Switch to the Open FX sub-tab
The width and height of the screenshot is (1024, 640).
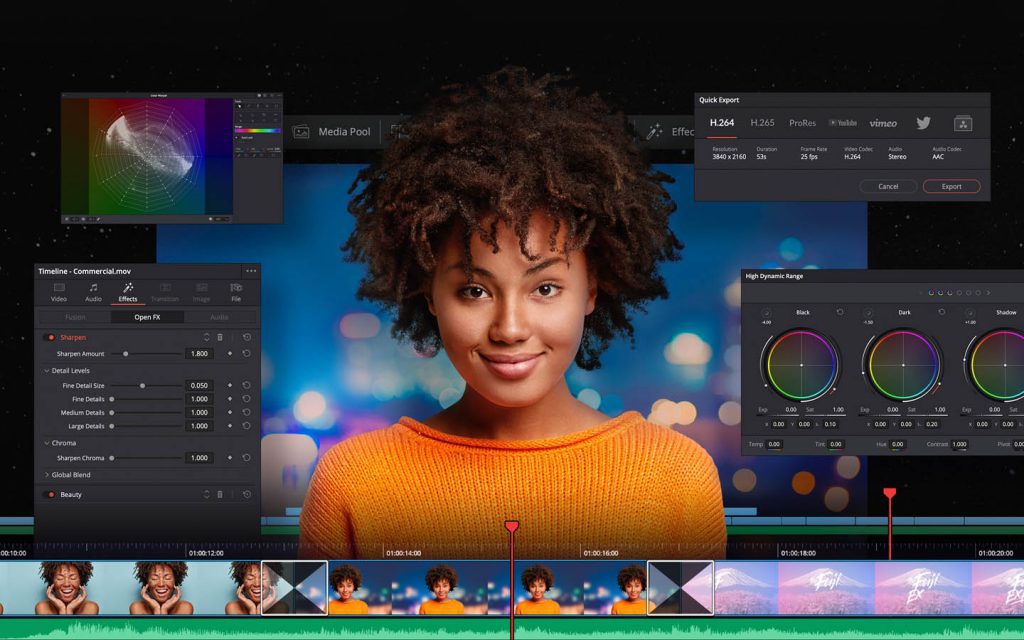(147, 317)
